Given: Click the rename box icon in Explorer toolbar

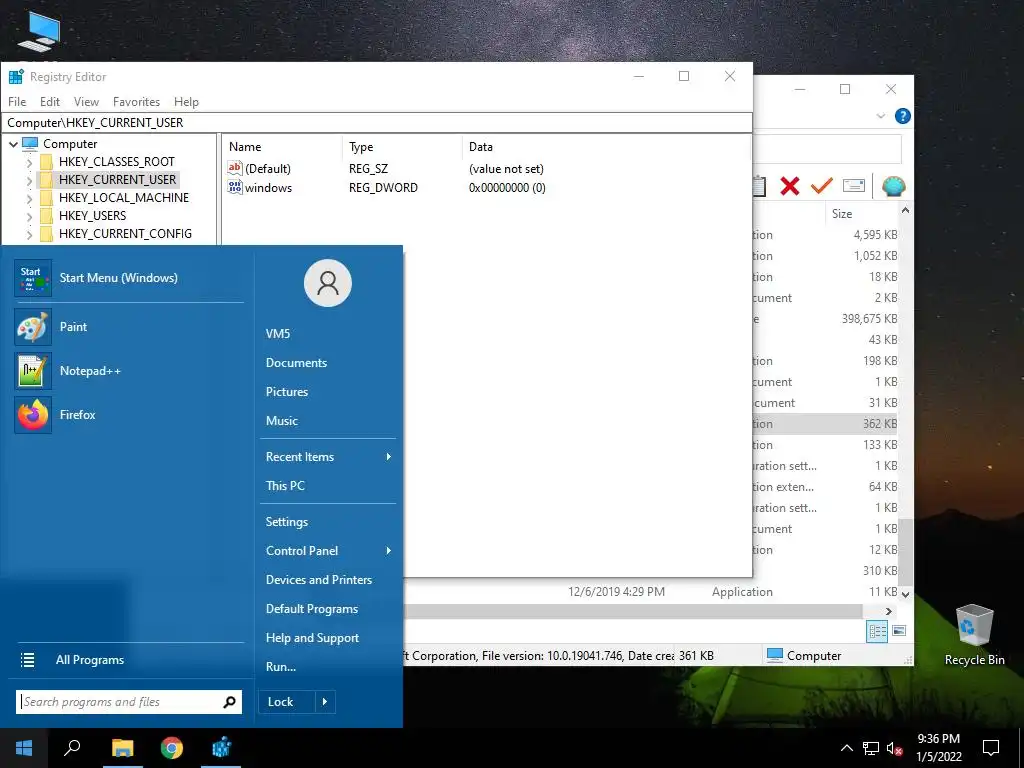Looking at the screenshot, I should click(x=854, y=186).
